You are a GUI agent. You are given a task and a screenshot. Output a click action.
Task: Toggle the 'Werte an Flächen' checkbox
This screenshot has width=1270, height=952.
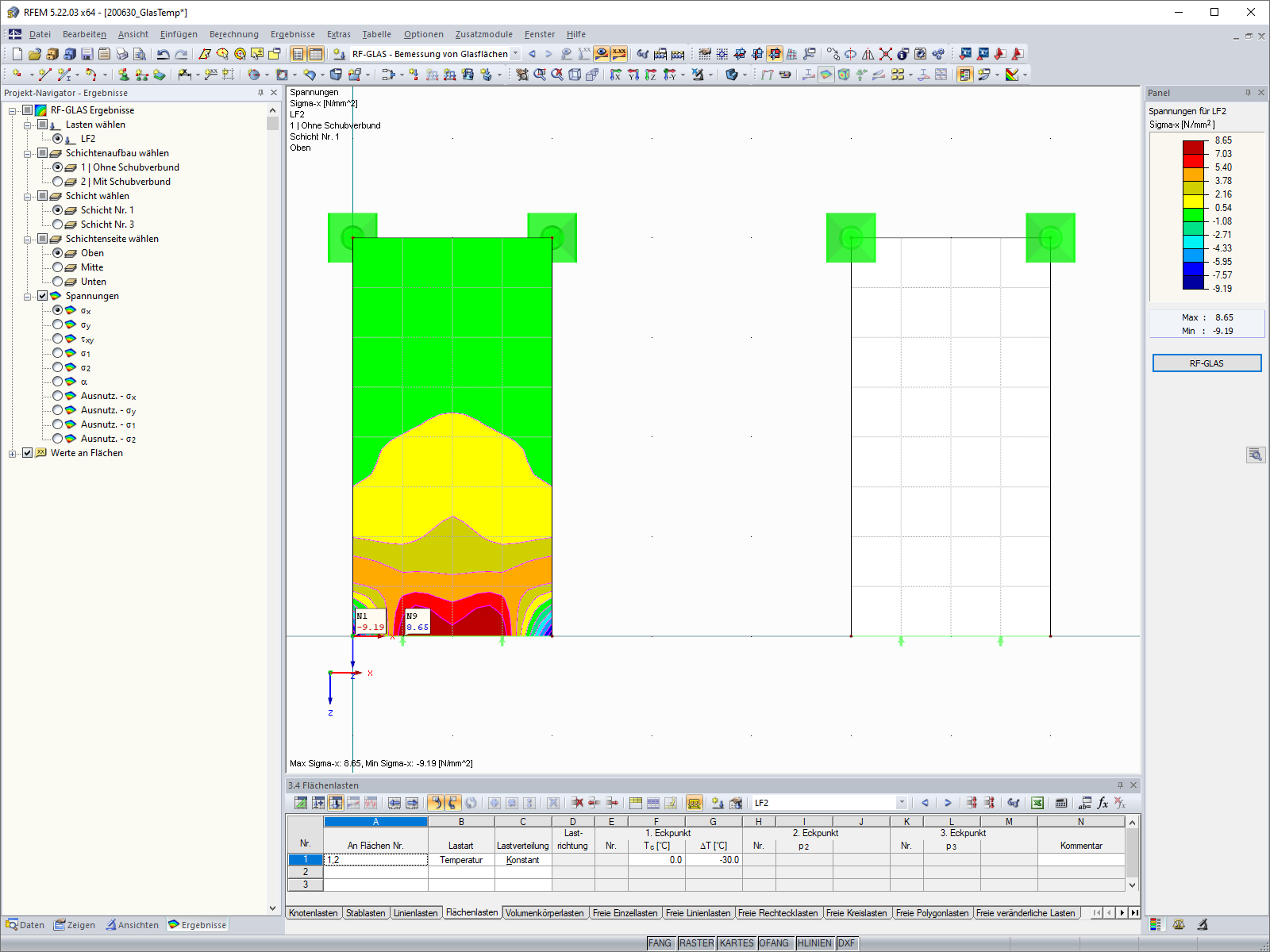tap(28, 453)
